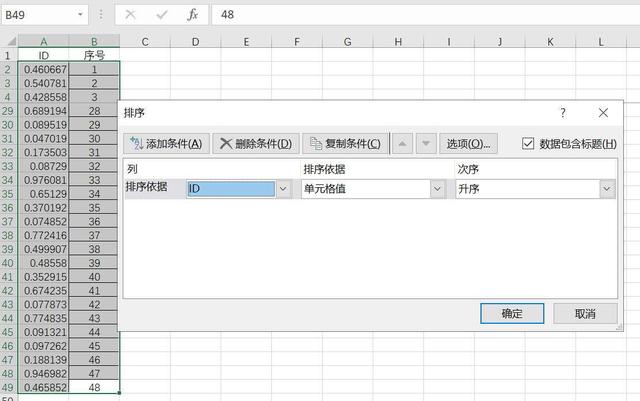Image resolution: width=640 pixels, height=401 pixels.
Task: Click cell with value 0.772416
Action: [x=44, y=235]
